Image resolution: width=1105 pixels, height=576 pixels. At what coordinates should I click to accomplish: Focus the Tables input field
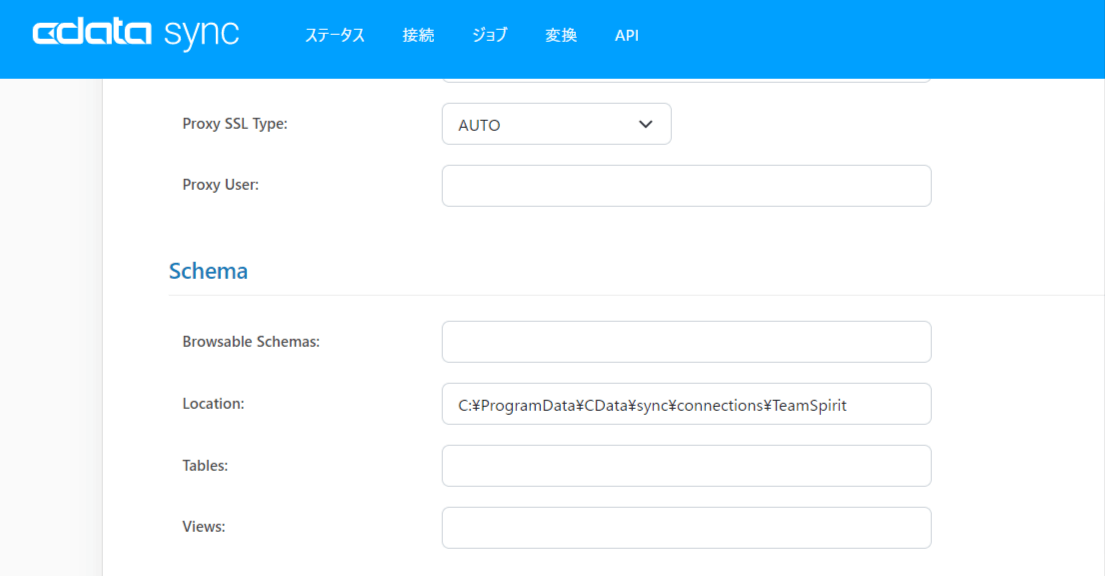(x=686, y=465)
